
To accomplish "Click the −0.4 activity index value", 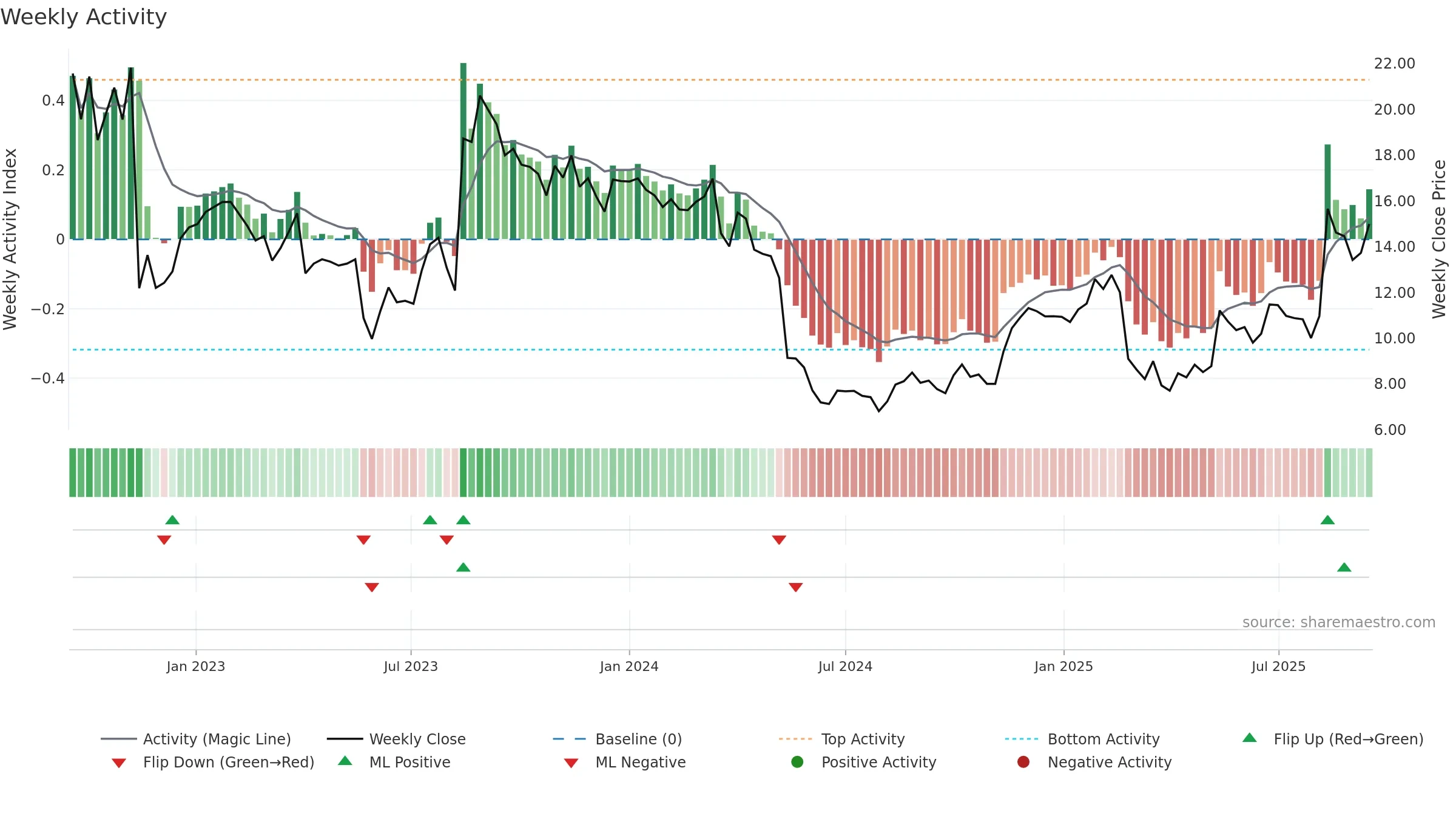I will 47,378.
